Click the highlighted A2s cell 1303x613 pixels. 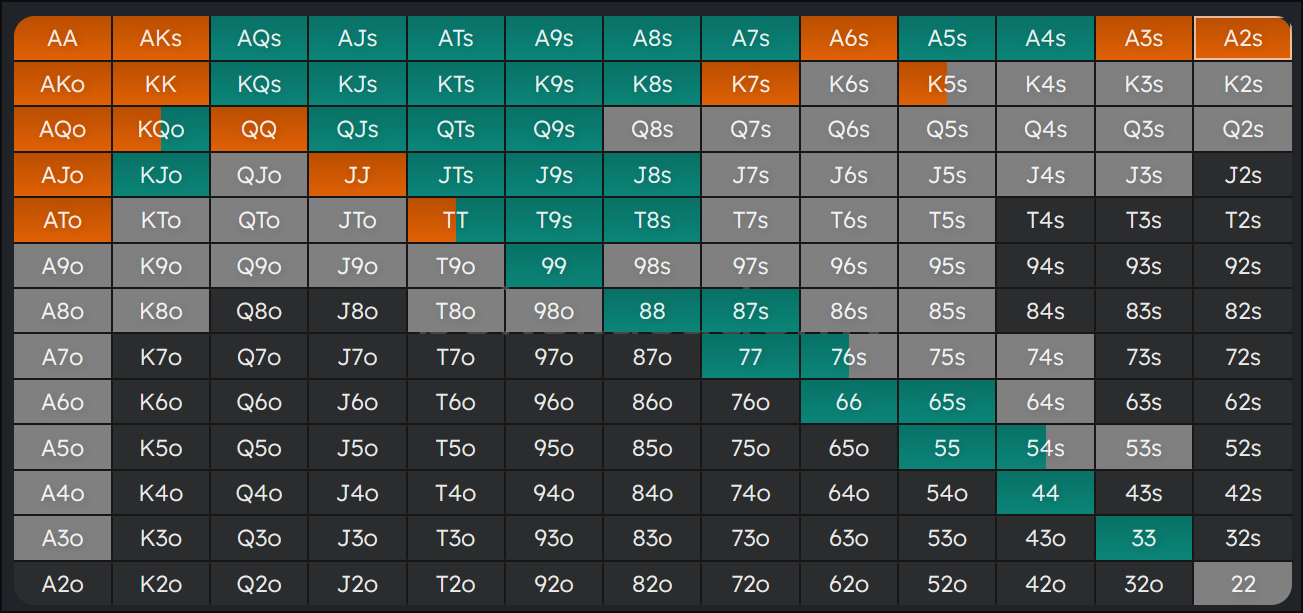[1243, 39]
